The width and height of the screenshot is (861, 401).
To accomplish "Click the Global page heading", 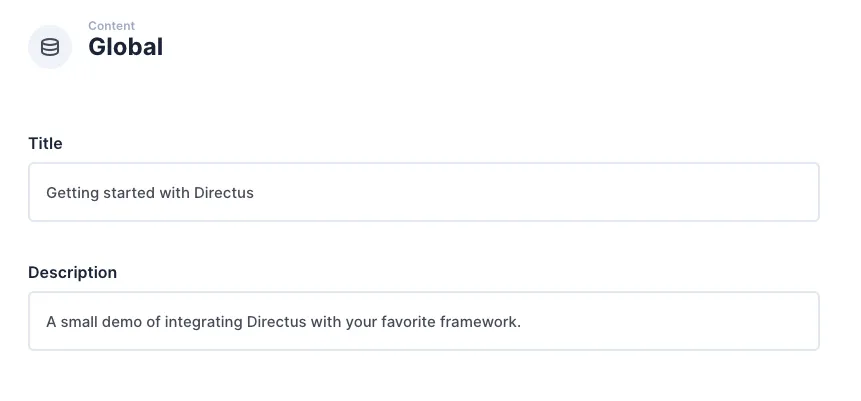I will pos(125,47).
